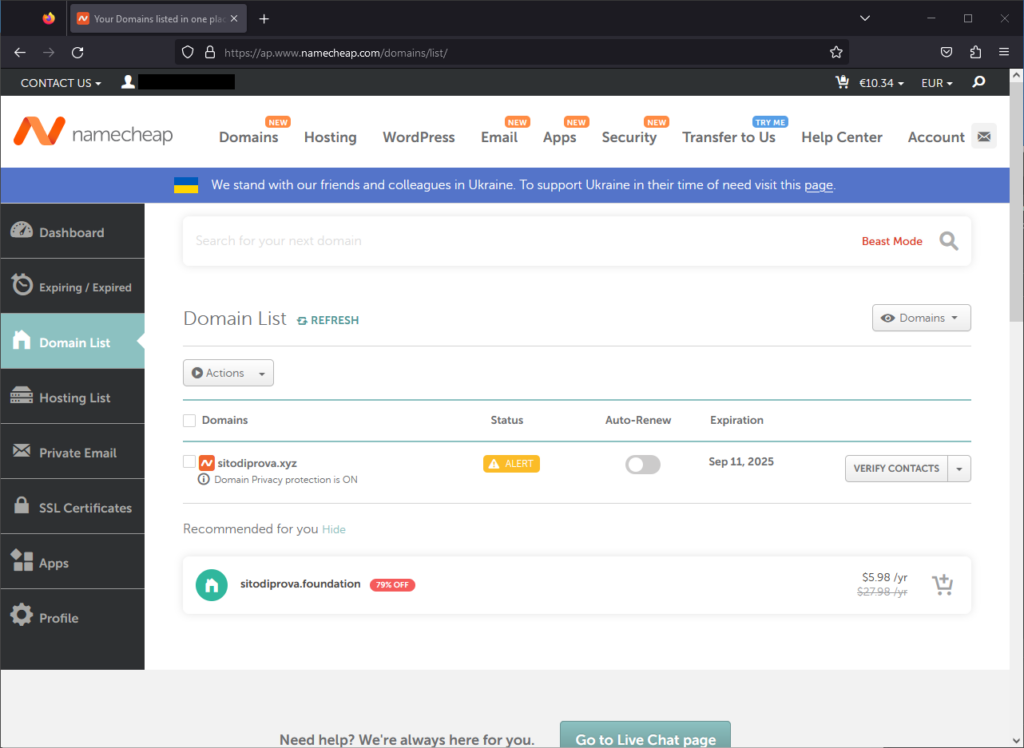Click the Verify Contacts button
1024x748 pixels.
[x=896, y=469]
